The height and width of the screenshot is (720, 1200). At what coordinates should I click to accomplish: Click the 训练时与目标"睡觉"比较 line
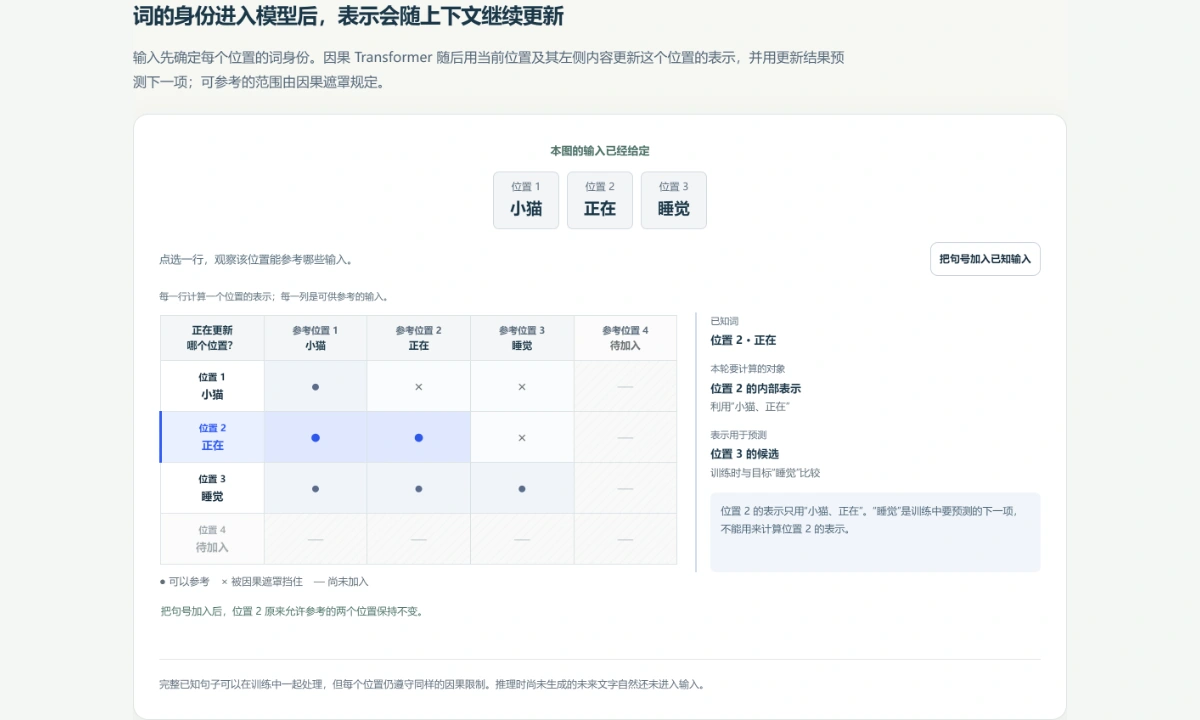tap(765, 473)
